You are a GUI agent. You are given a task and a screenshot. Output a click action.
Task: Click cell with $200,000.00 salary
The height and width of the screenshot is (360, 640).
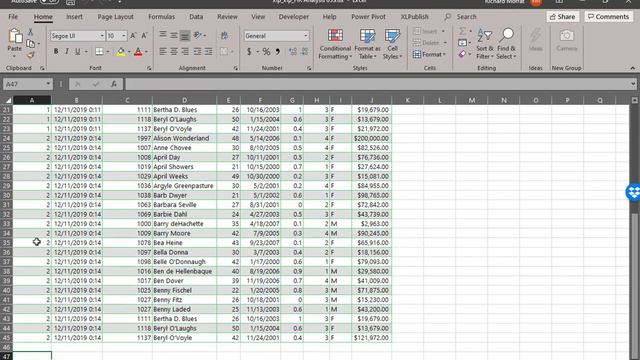coord(371,138)
